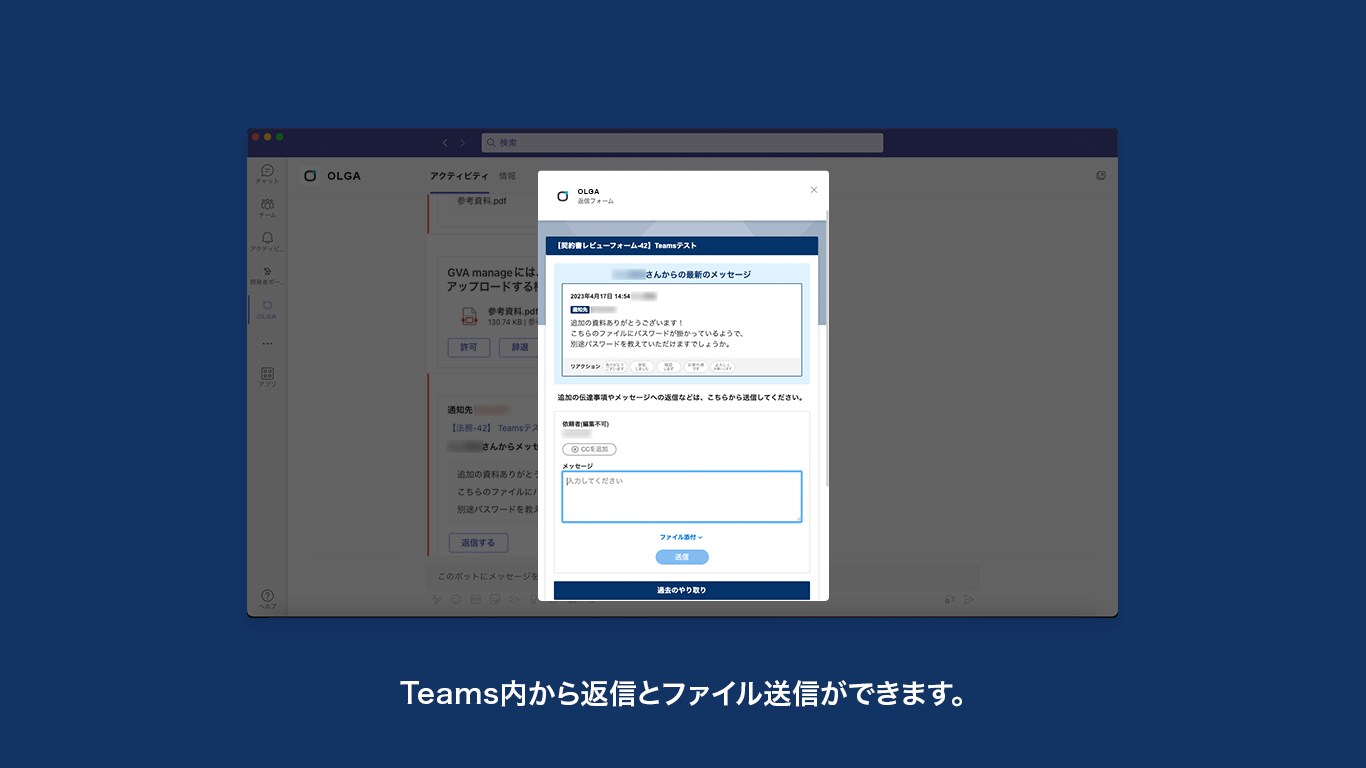Switch to the 情報 tab
1366x768 pixels.
coord(508,176)
